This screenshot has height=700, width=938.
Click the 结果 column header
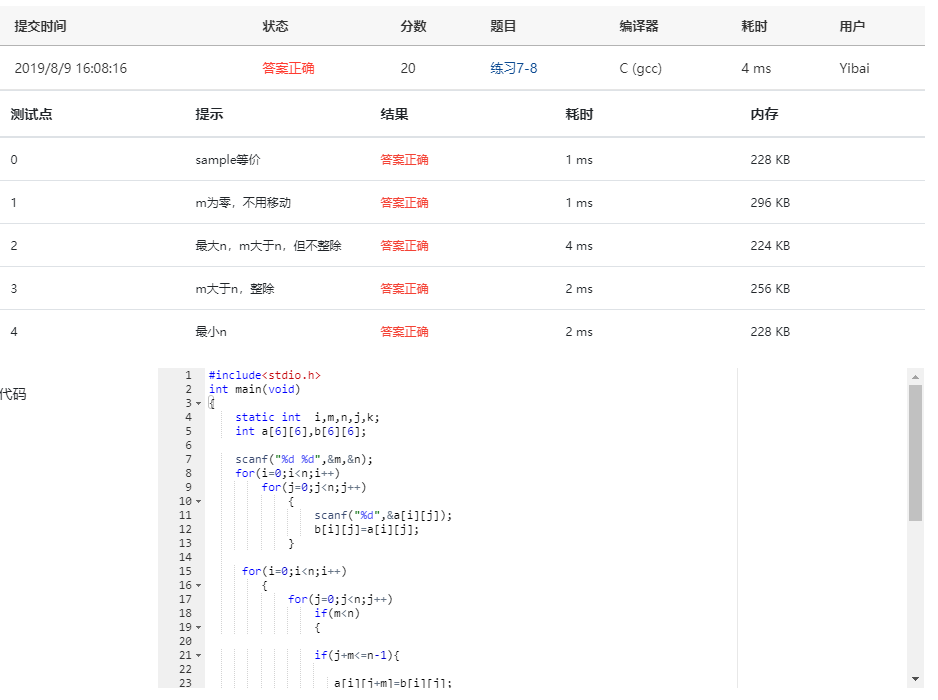click(x=394, y=114)
